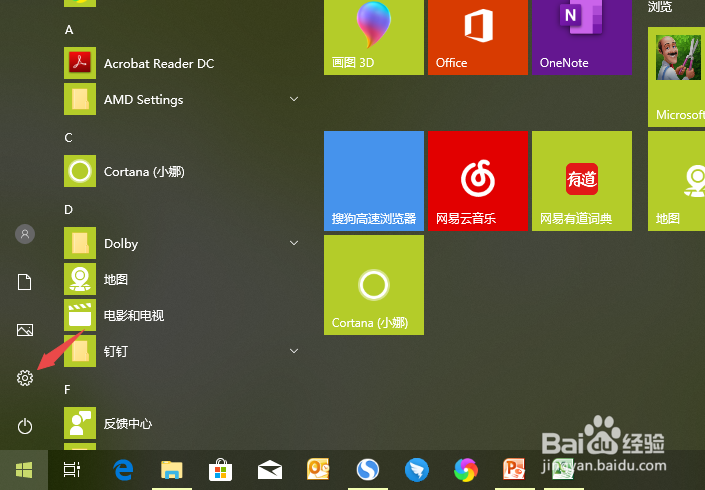This screenshot has height=490, width=705.
Task: Open the 搜狗高速浏览器 tile
Action: click(374, 181)
